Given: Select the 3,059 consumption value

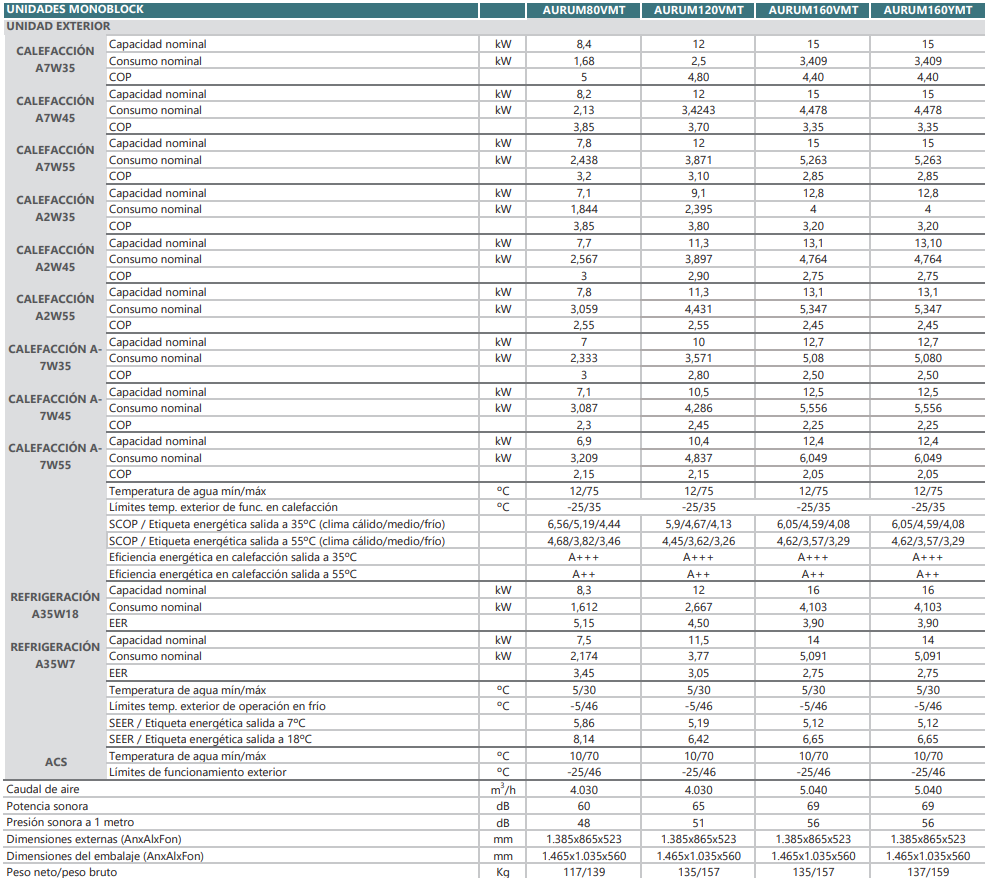Looking at the screenshot, I should coord(583,308).
